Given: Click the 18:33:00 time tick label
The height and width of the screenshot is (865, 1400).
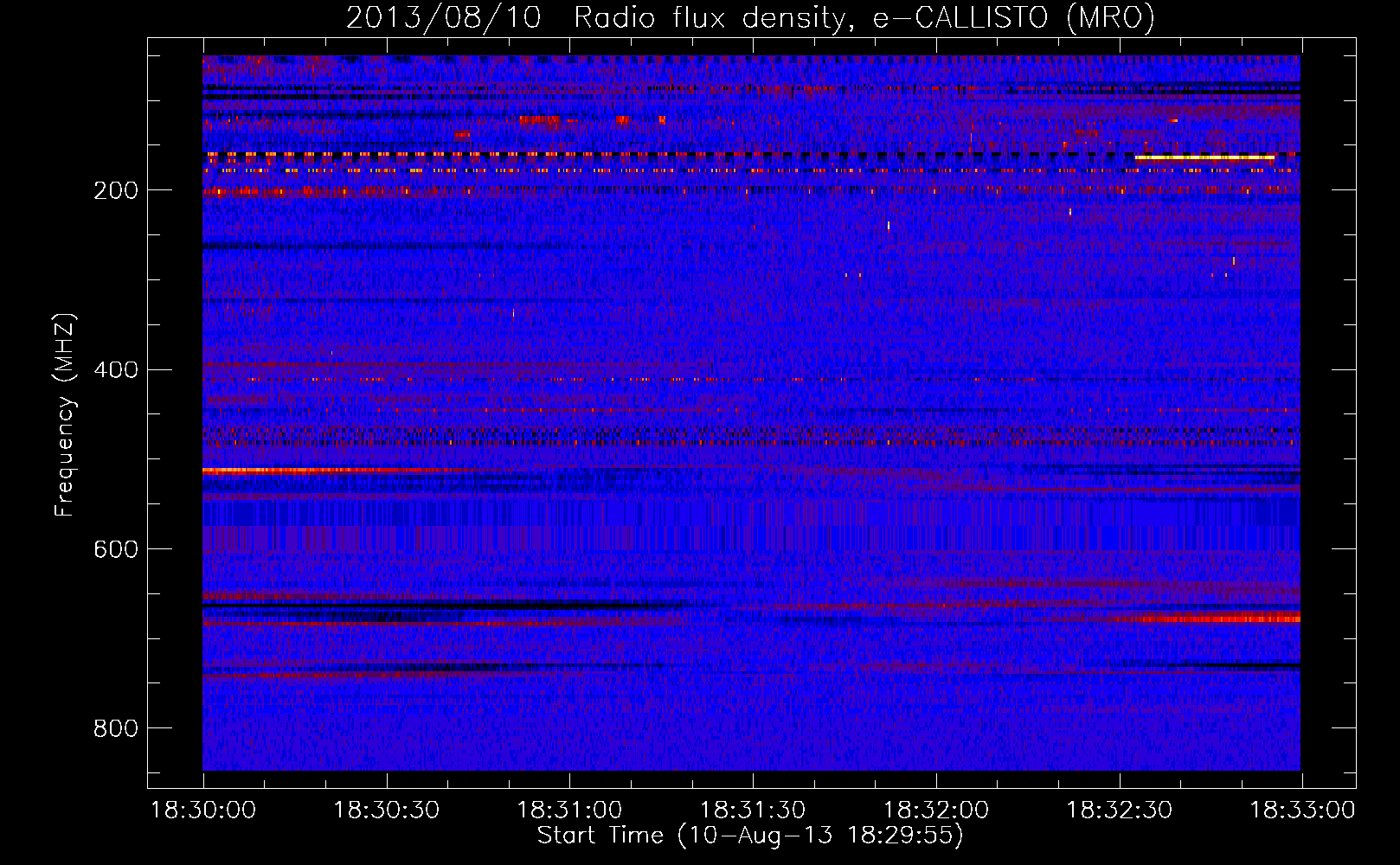Looking at the screenshot, I should tap(1302, 811).
